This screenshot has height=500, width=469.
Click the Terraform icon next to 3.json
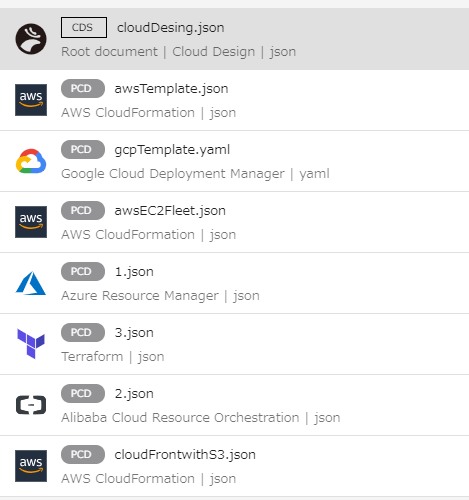(x=31, y=344)
